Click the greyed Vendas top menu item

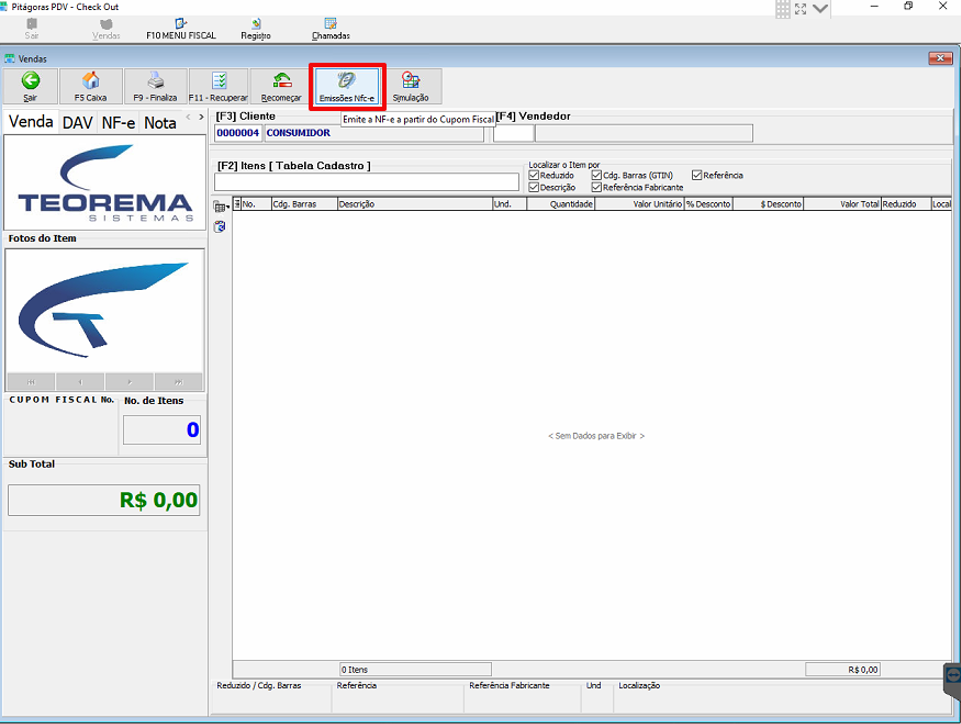pyautogui.click(x=106, y=29)
